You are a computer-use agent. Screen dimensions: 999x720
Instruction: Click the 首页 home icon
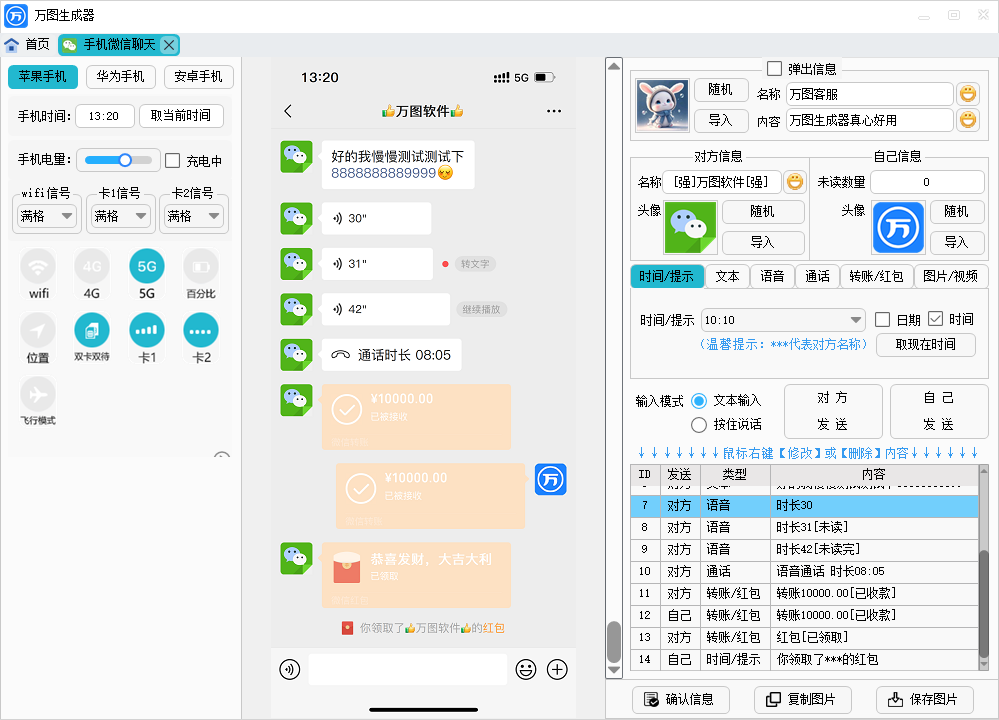[11, 45]
